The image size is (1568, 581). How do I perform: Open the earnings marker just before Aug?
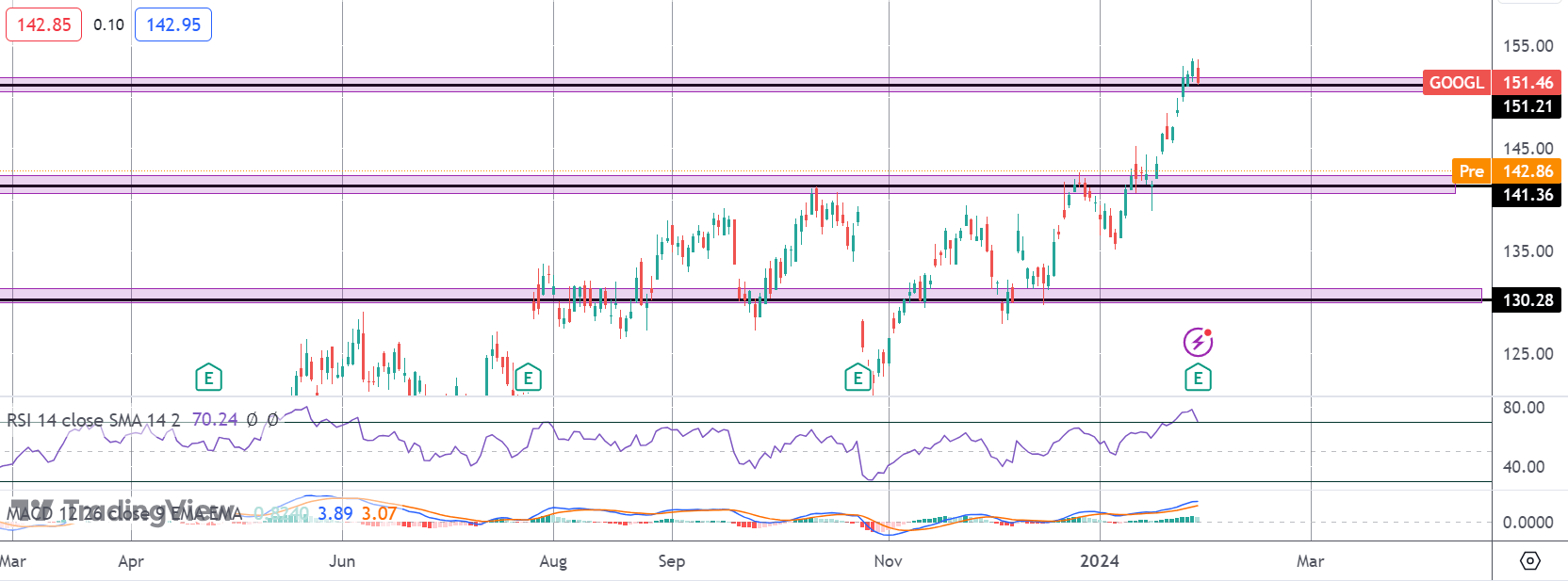tap(528, 379)
